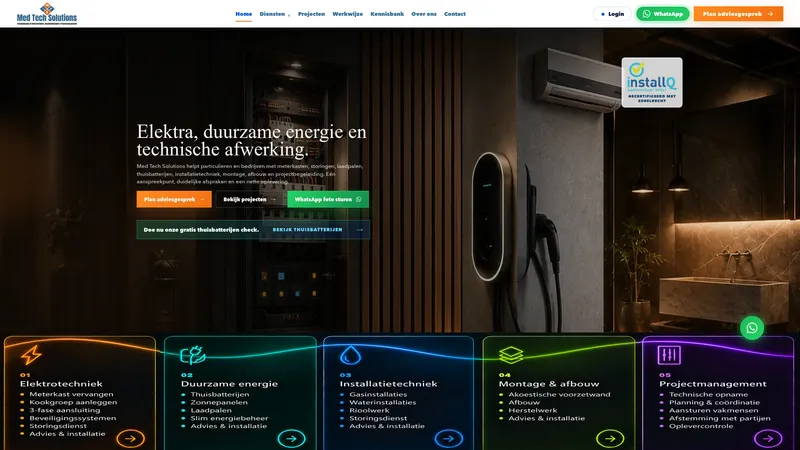The width and height of the screenshot is (800, 450).
Task: Go to the Projecten page
Action: (x=311, y=14)
